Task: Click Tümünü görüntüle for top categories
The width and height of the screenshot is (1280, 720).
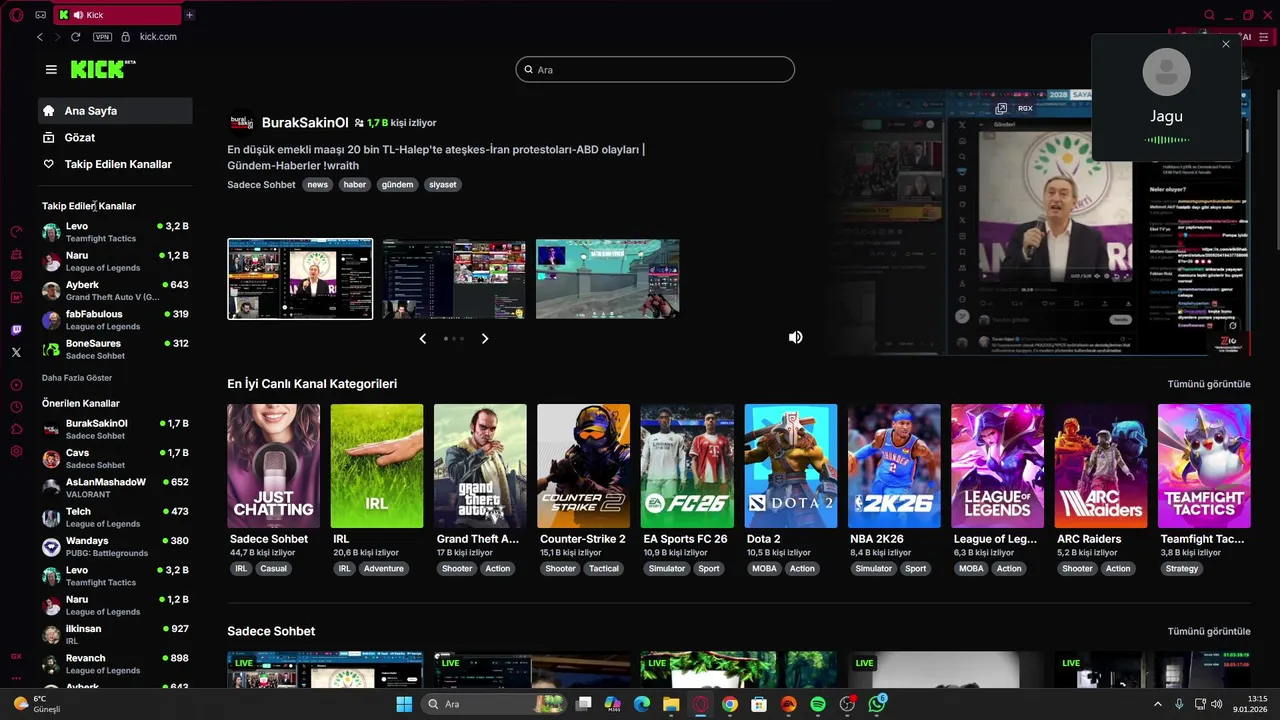Action: pyautogui.click(x=1209, y=384)
